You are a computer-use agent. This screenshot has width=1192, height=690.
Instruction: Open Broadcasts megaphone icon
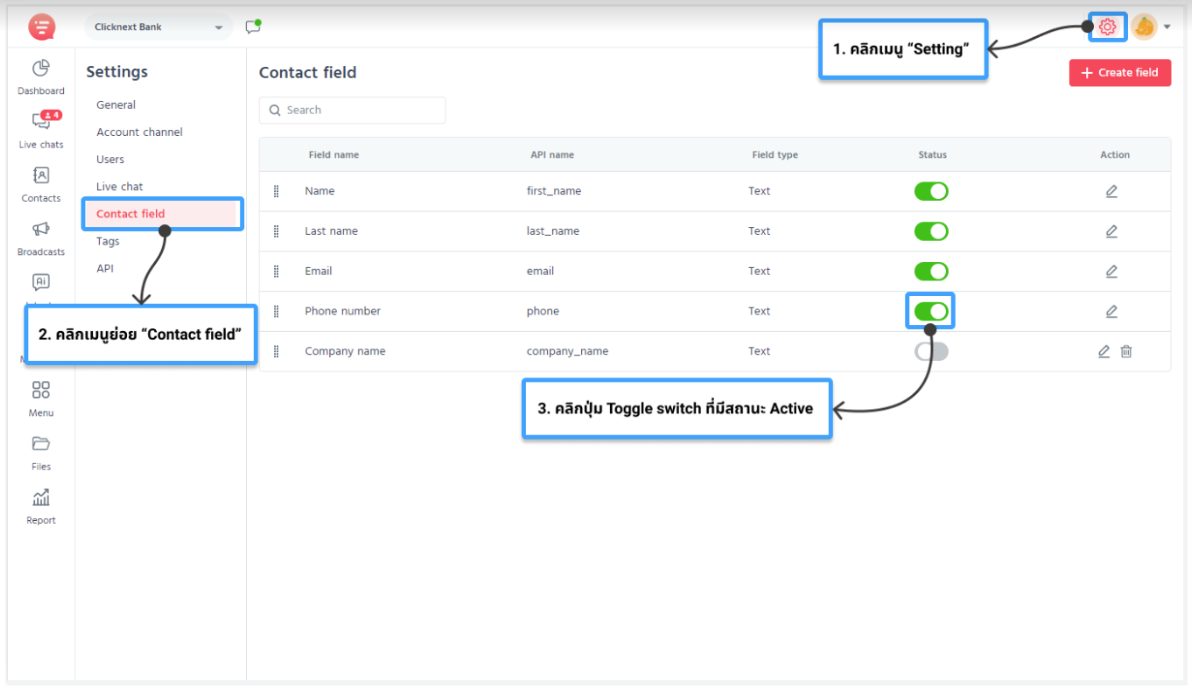click(x=41, y=229)
